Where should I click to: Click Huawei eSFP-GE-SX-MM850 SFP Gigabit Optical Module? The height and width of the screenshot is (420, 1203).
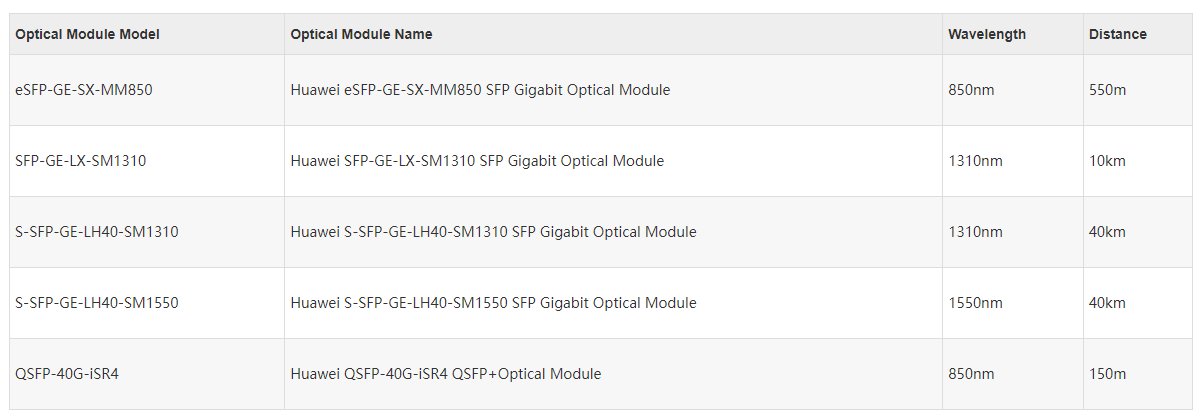tap(480, 90)
